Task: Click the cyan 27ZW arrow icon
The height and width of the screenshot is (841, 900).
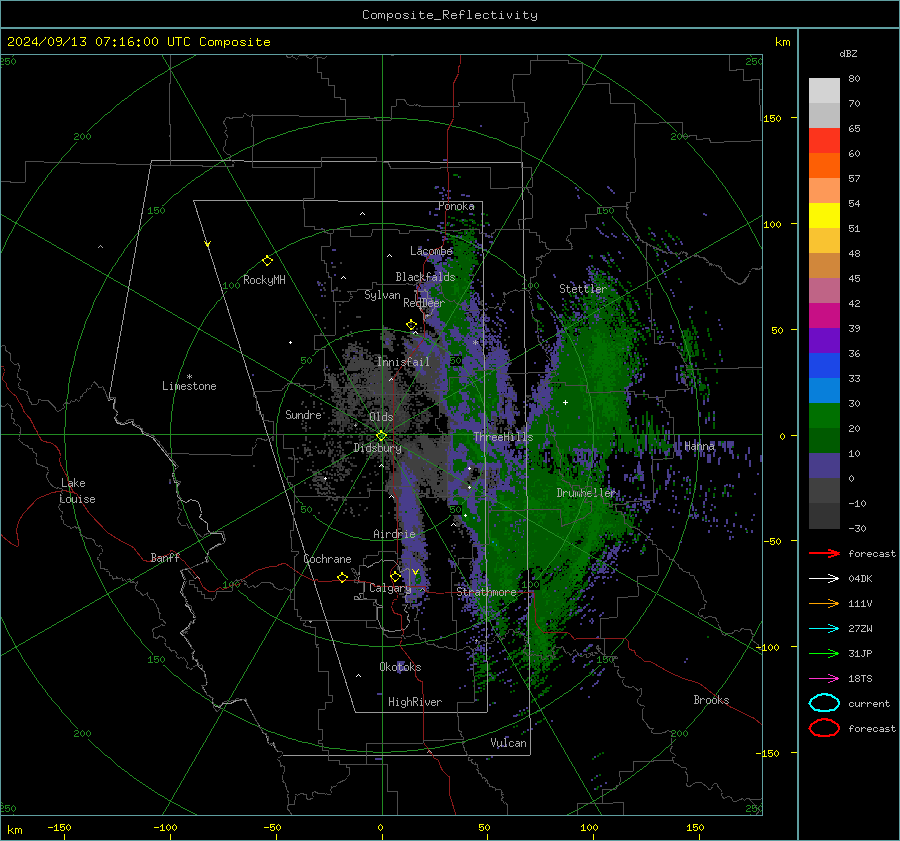Action: tap(824, 628)
